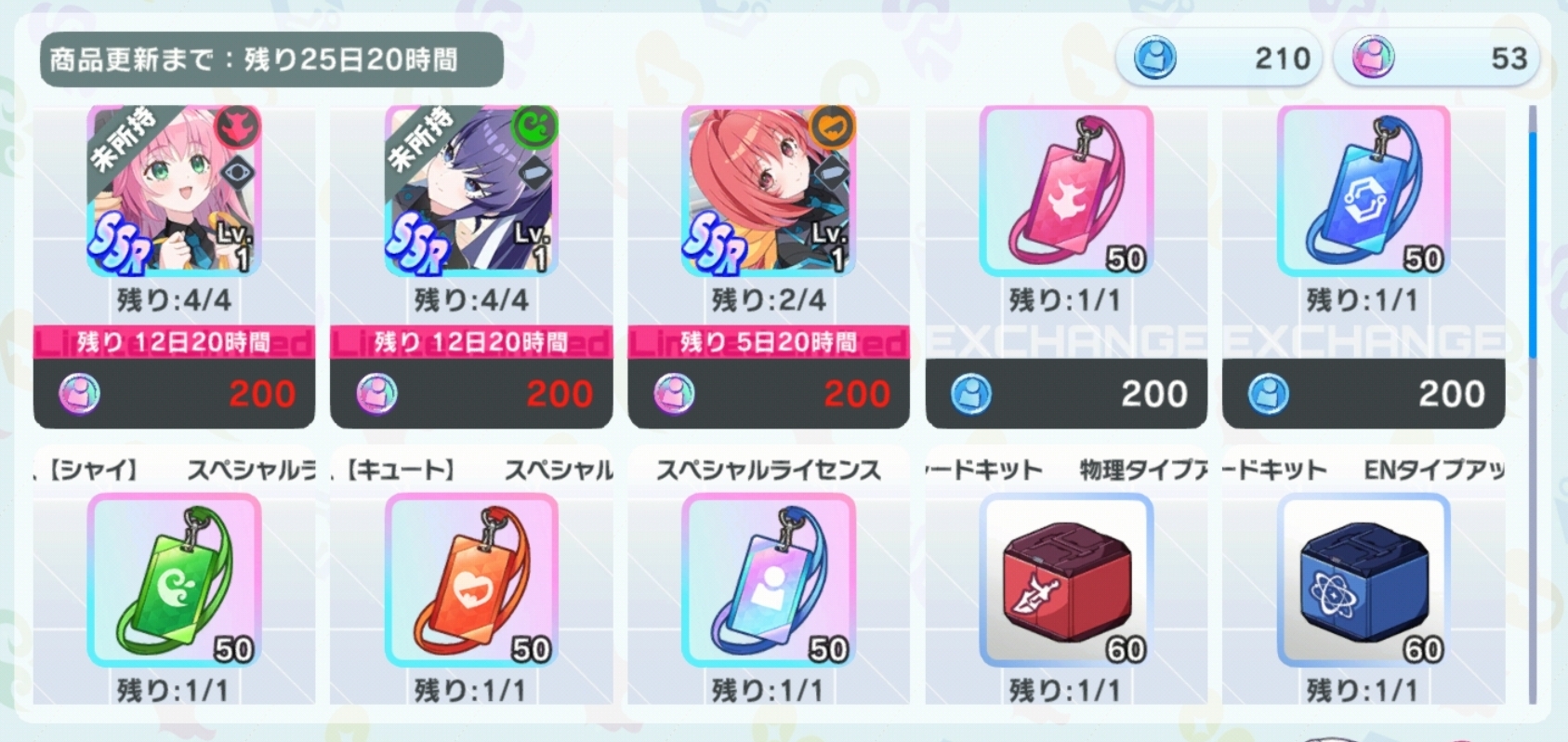Tap the shop refresh countdown banner
The image size is (1568, 742).
point(271,60)
